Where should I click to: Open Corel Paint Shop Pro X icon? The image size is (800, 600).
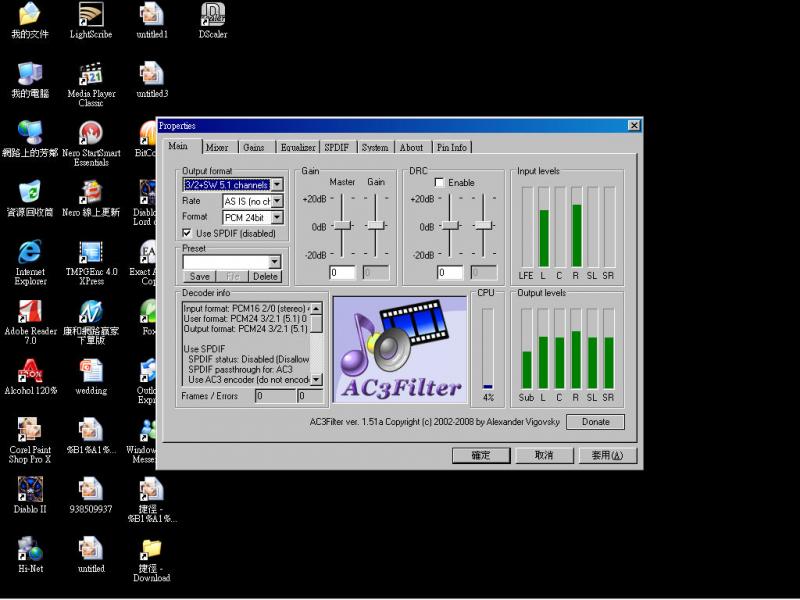30,431
